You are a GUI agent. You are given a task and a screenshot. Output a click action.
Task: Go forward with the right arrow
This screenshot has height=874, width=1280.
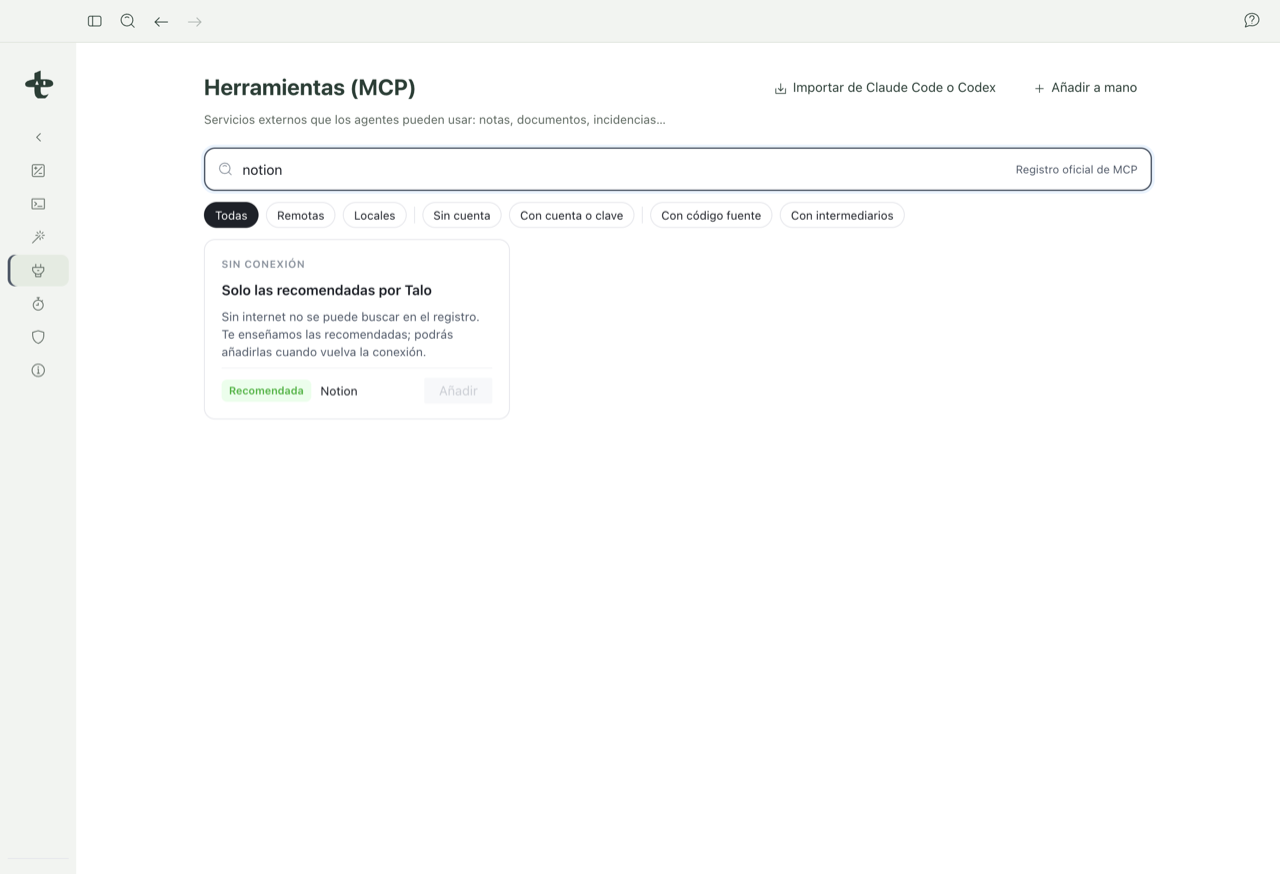tap(195, 21)
